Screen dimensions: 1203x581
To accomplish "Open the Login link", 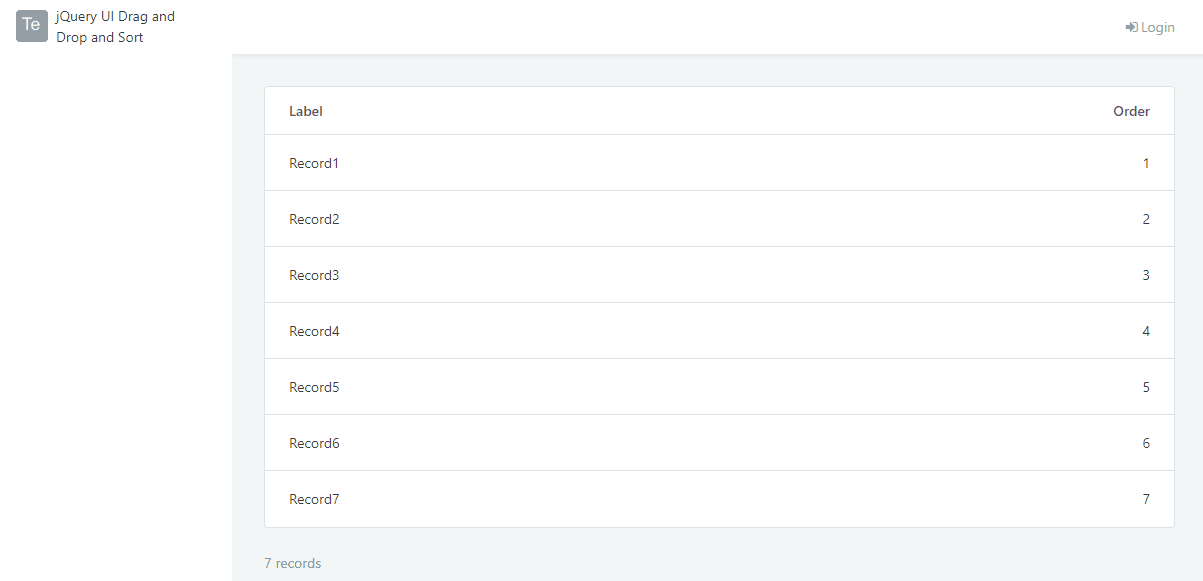I will pos(1157,27).
